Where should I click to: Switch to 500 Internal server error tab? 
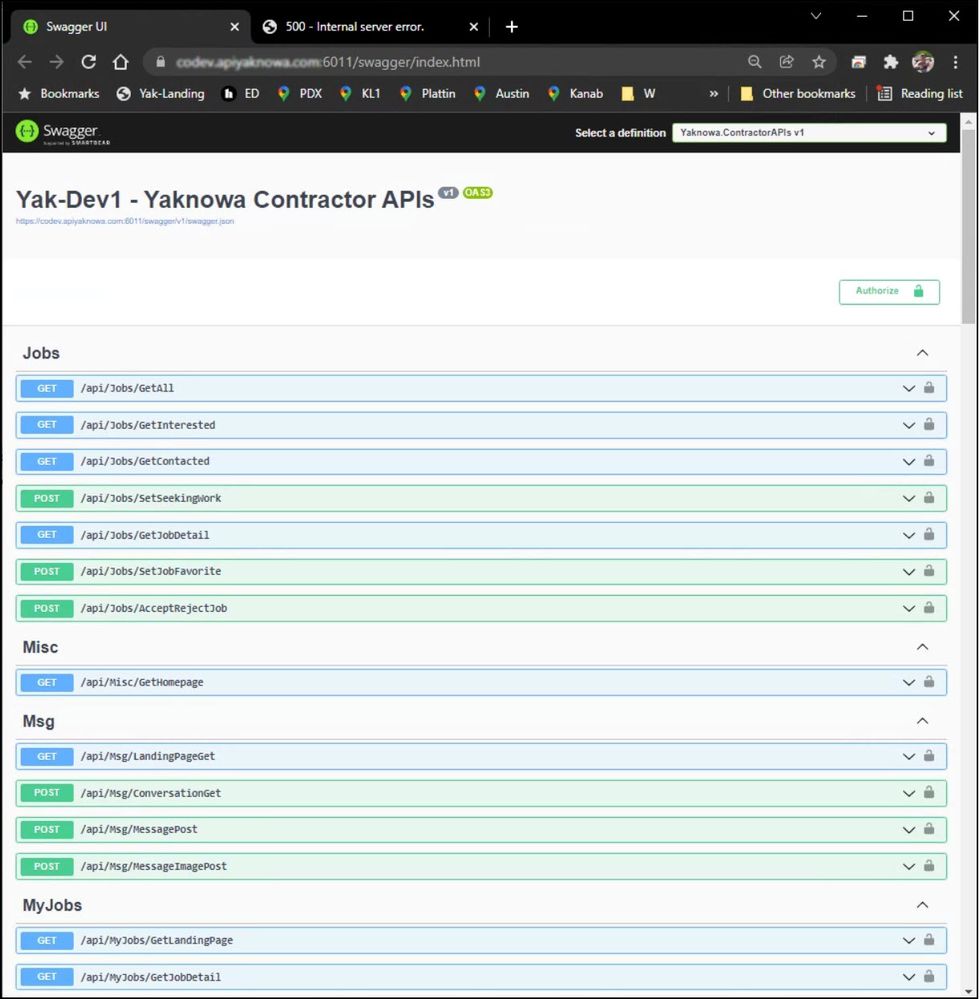click(355, 27)
